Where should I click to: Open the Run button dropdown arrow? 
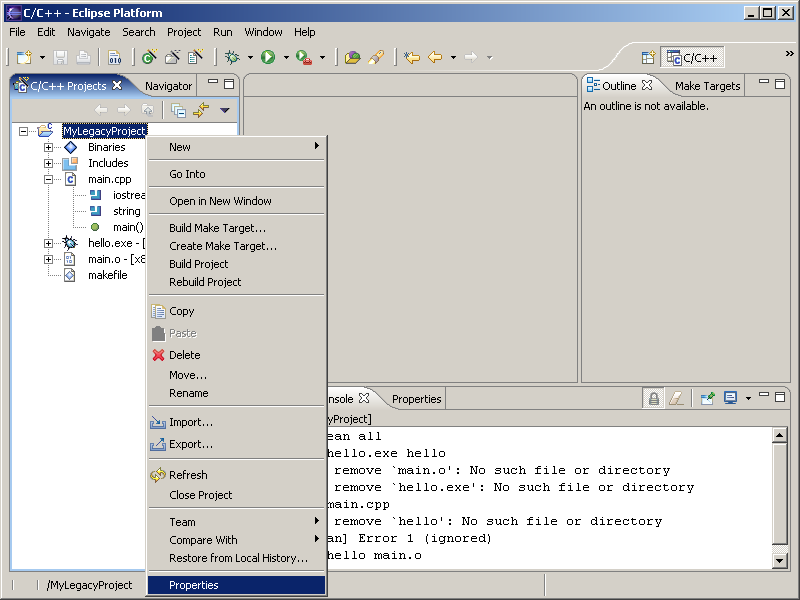click(x=286, y=58)
